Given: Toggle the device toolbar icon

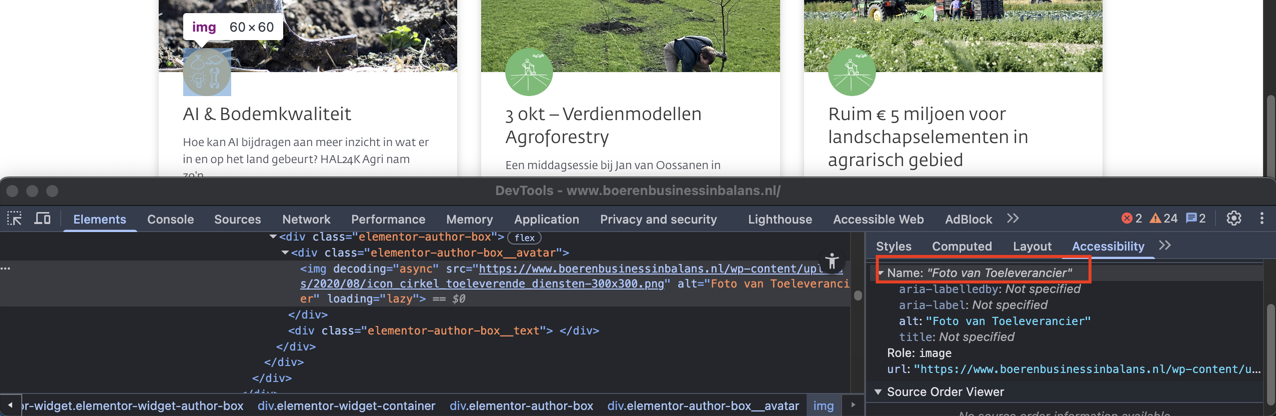Looking at the screenshot, I should click(43, 219).
